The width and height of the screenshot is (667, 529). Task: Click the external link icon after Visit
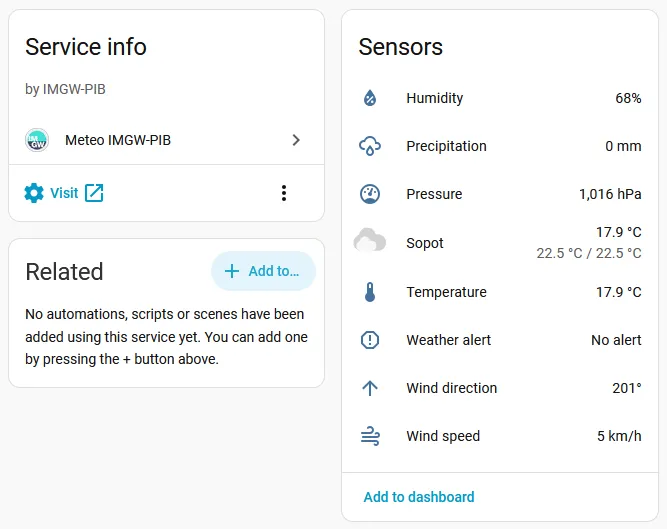pyautogui.click(x=94, y=193)
